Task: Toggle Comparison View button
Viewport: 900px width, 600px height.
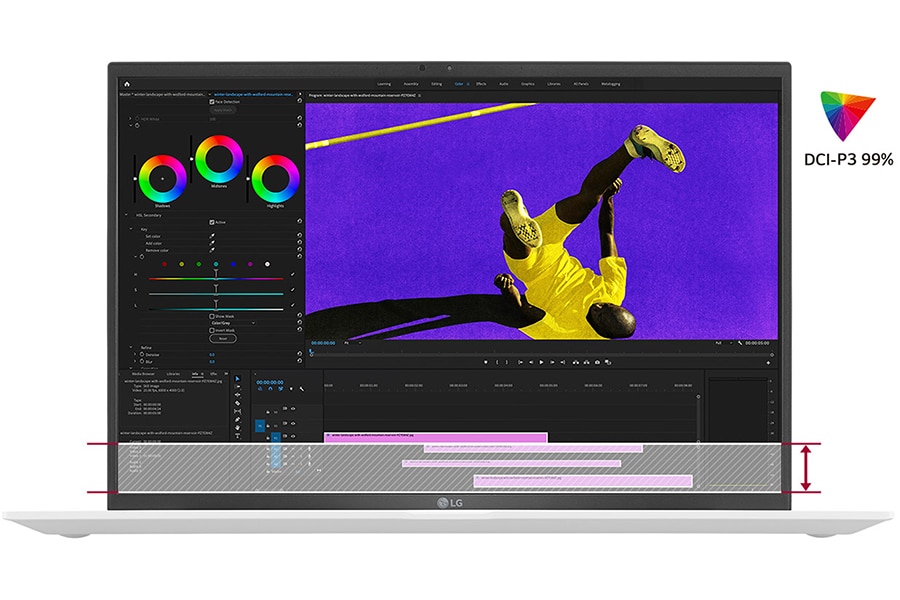Action: [608, 362]
